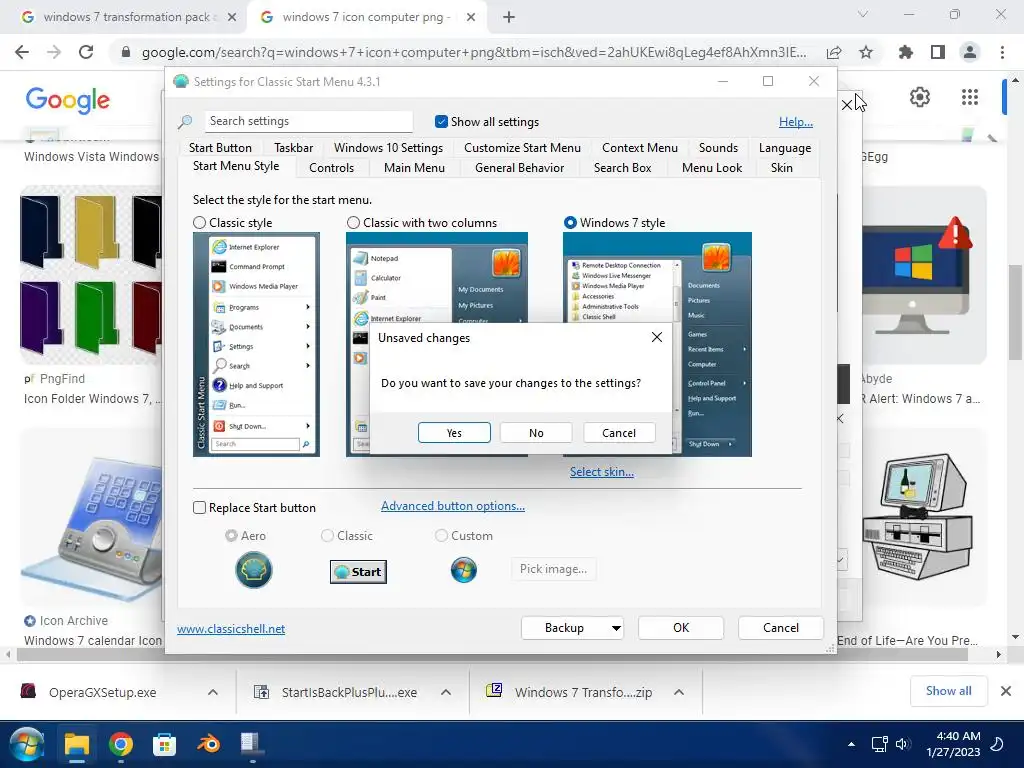Open the Menu Look tab
This screenshot has width=1024, height=768.
tap(712, 168)
